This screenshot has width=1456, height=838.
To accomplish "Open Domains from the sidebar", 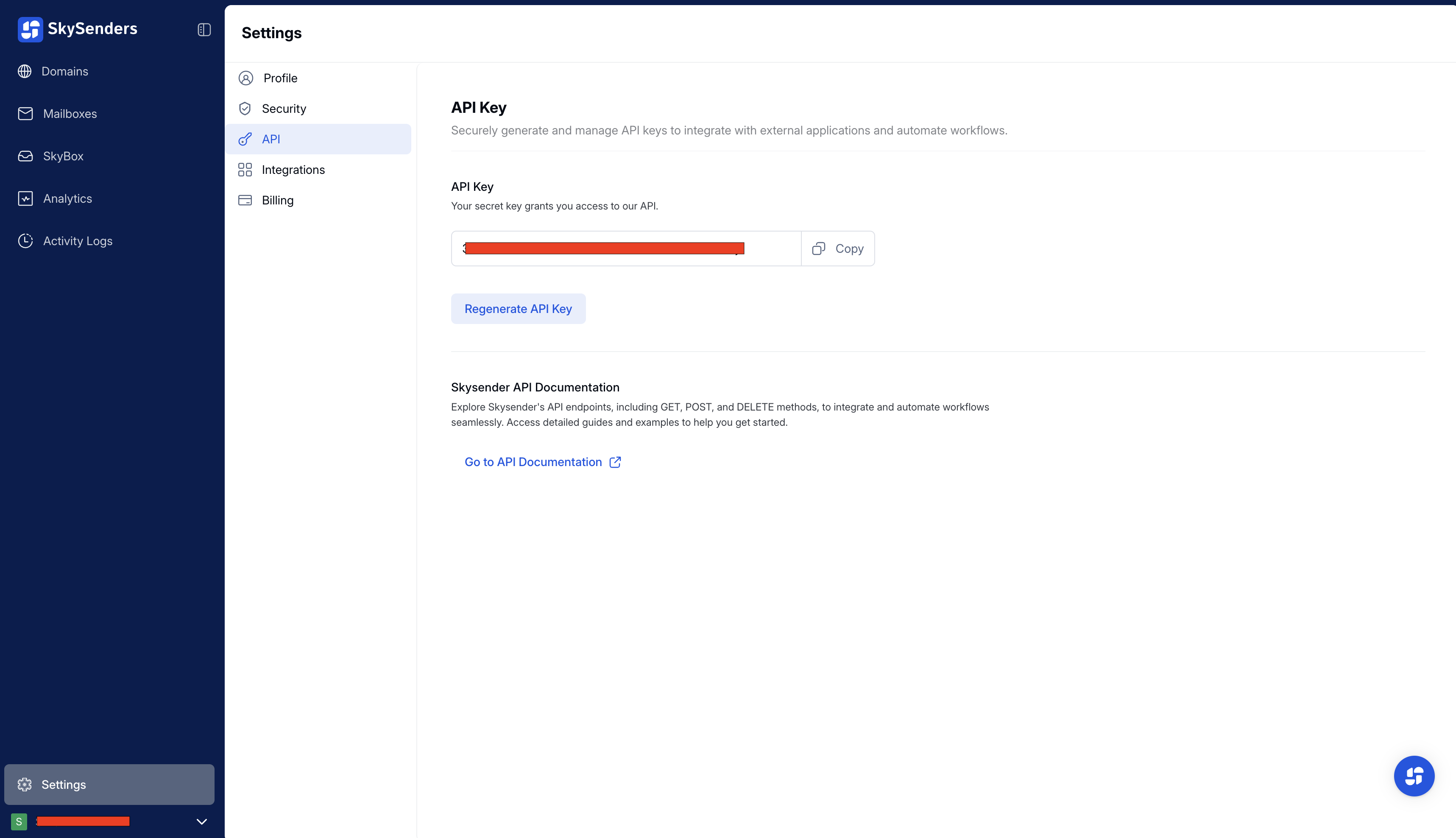I will tap(64, 71).
